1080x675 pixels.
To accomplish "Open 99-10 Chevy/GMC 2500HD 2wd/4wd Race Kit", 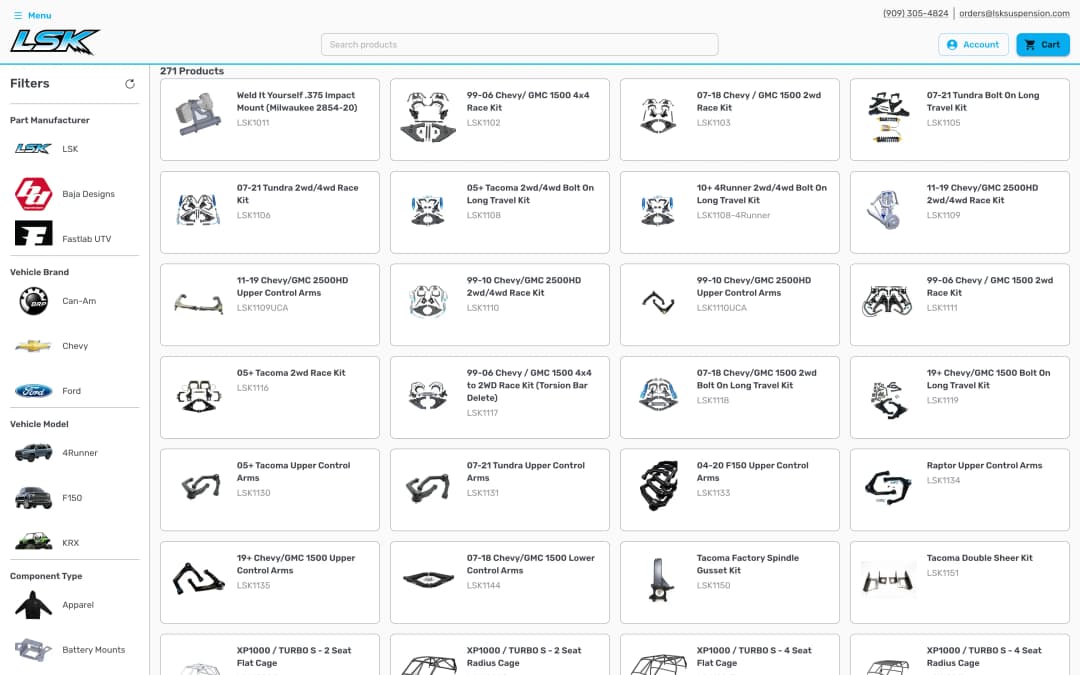I will click(499, 304).
